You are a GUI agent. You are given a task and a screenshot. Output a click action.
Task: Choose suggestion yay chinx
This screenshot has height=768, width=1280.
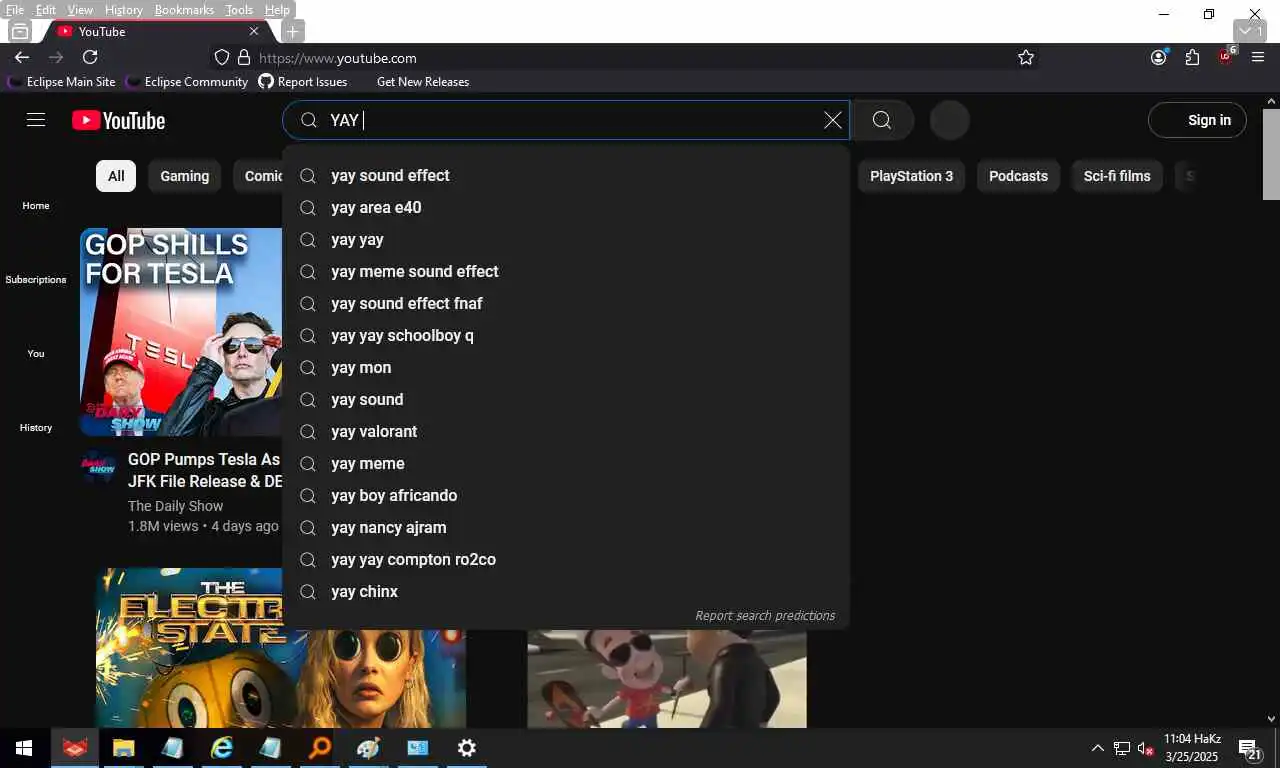click(x=566, y=591)
